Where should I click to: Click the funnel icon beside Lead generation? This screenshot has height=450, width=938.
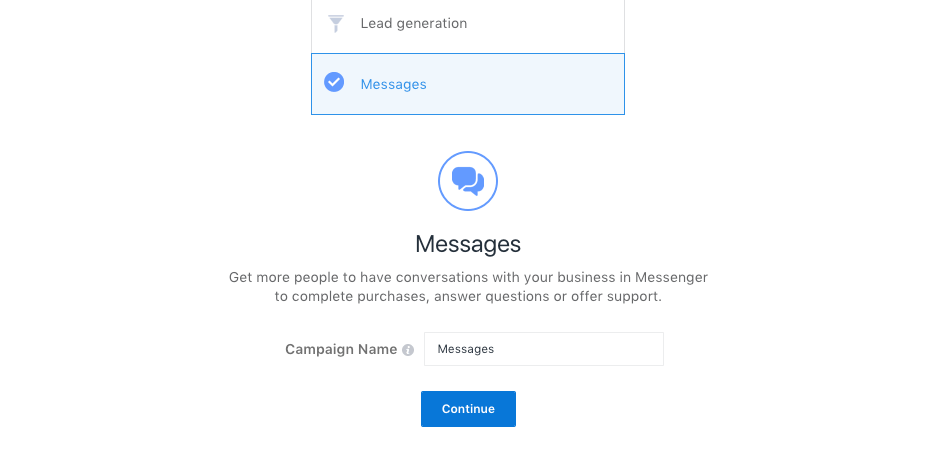tap(336, 23)
